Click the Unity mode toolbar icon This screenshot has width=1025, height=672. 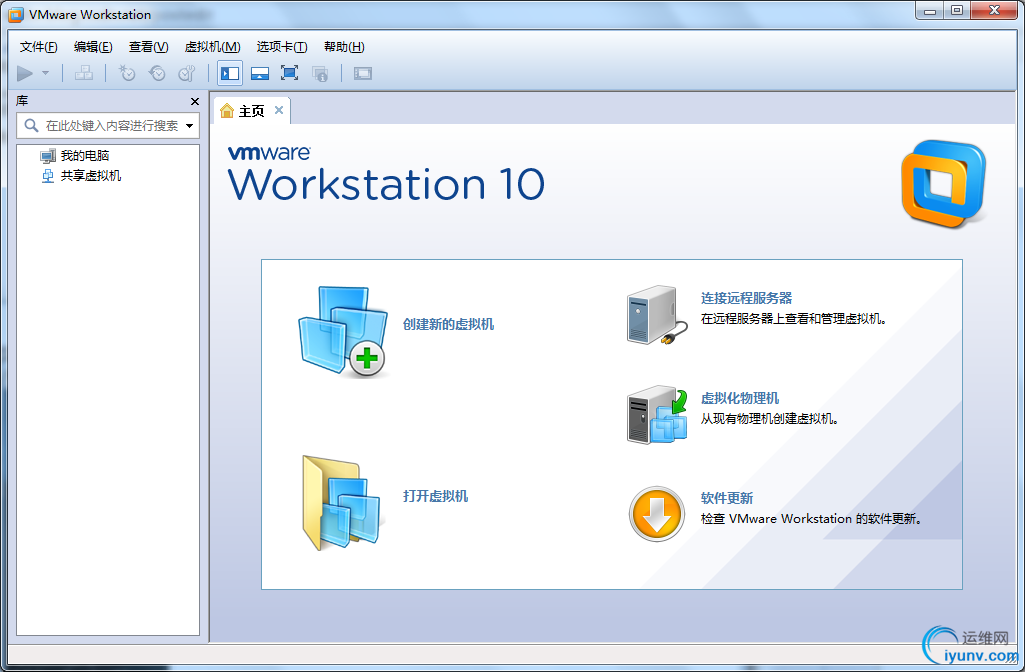click(x=320, y=73)
